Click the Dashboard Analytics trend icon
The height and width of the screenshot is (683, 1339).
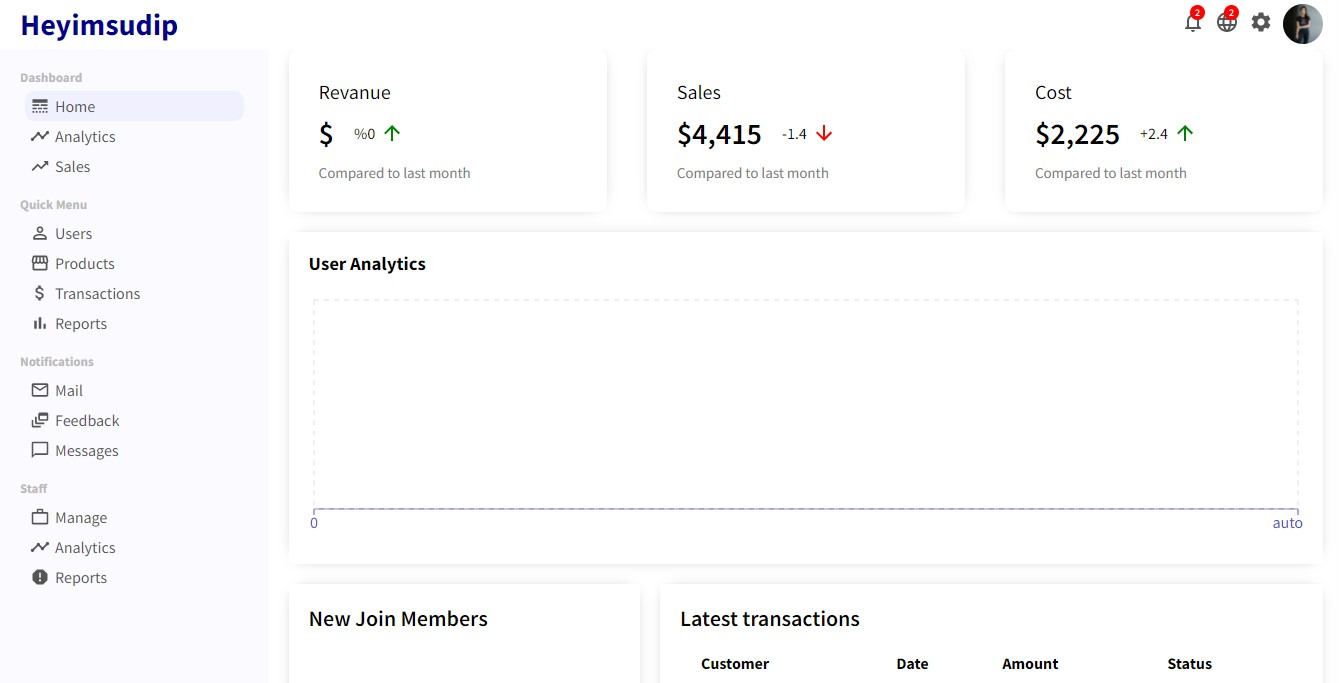coord(40,136)
